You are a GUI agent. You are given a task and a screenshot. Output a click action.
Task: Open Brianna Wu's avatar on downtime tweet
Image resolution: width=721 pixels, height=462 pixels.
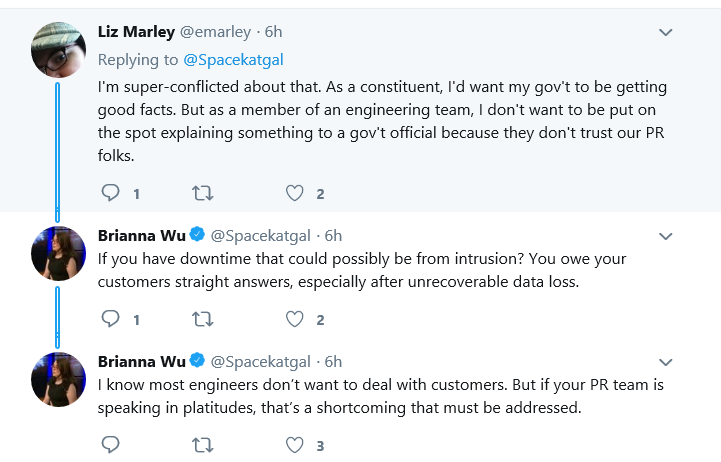58,253
